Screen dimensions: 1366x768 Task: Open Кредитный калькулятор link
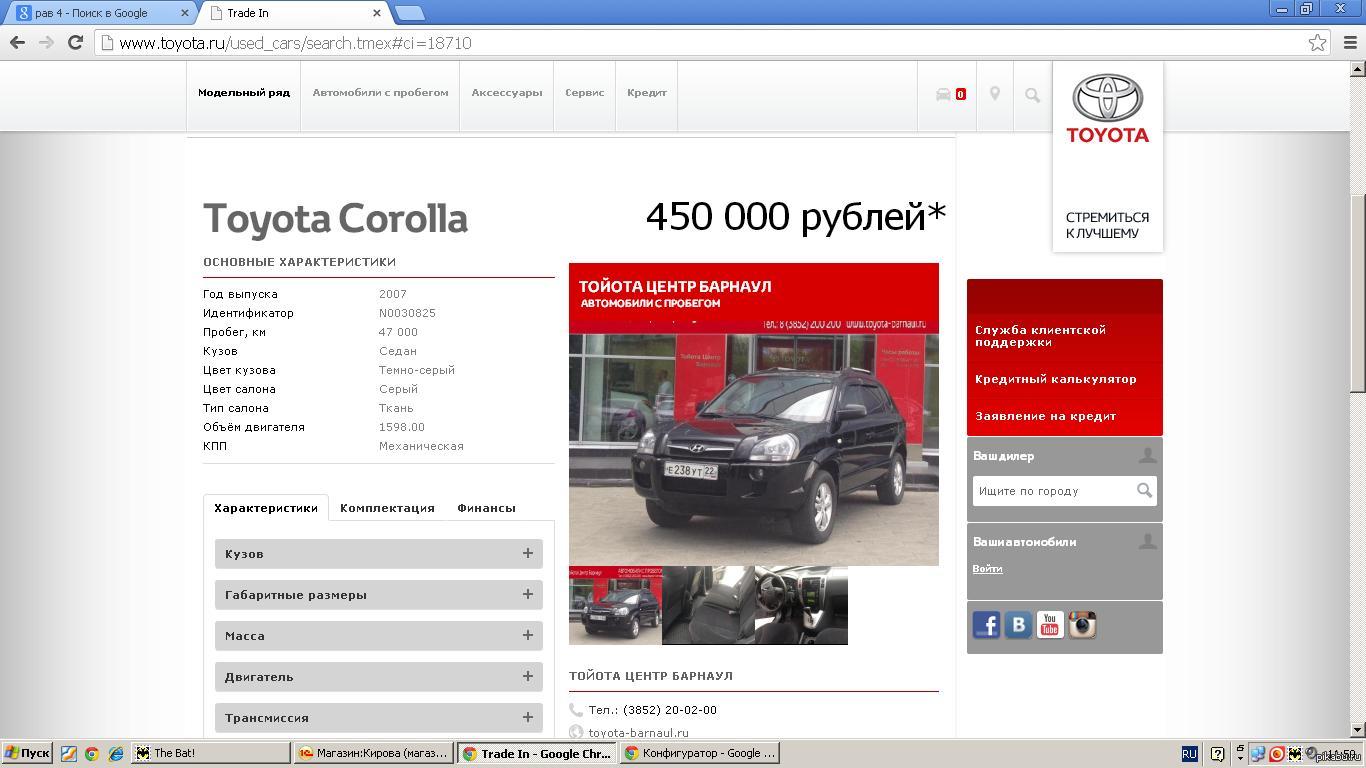(x=1056, y=379)
